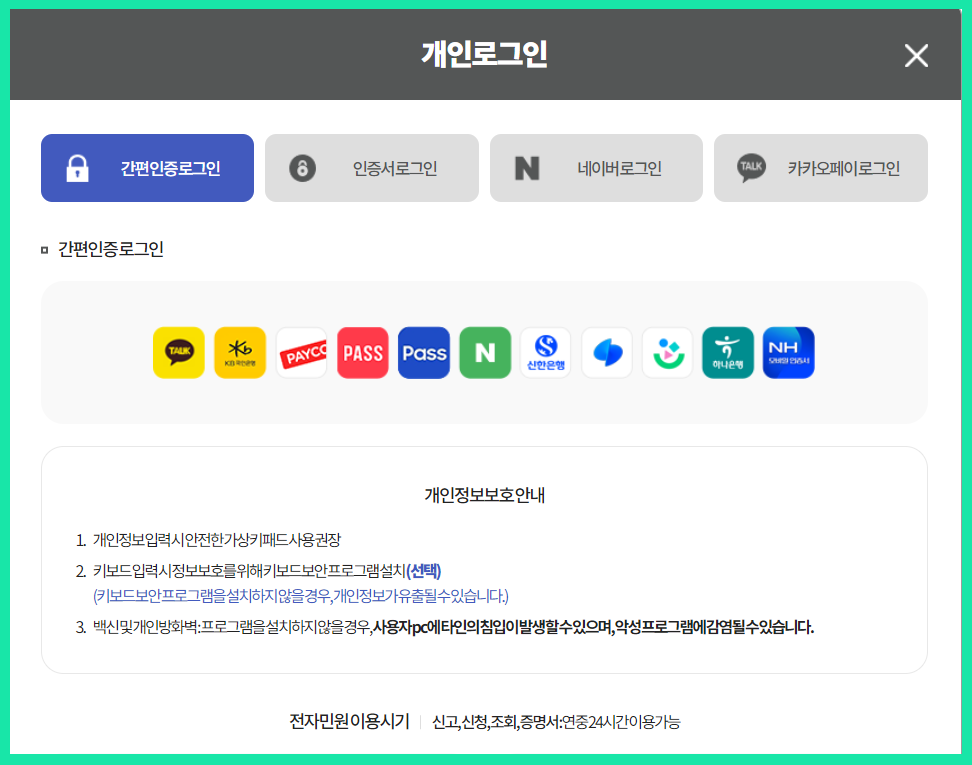Viewport: 972px width, 765px height.
Task: Click the 연중24시간이용가능 availability text
Action: (x=621, y=722)
